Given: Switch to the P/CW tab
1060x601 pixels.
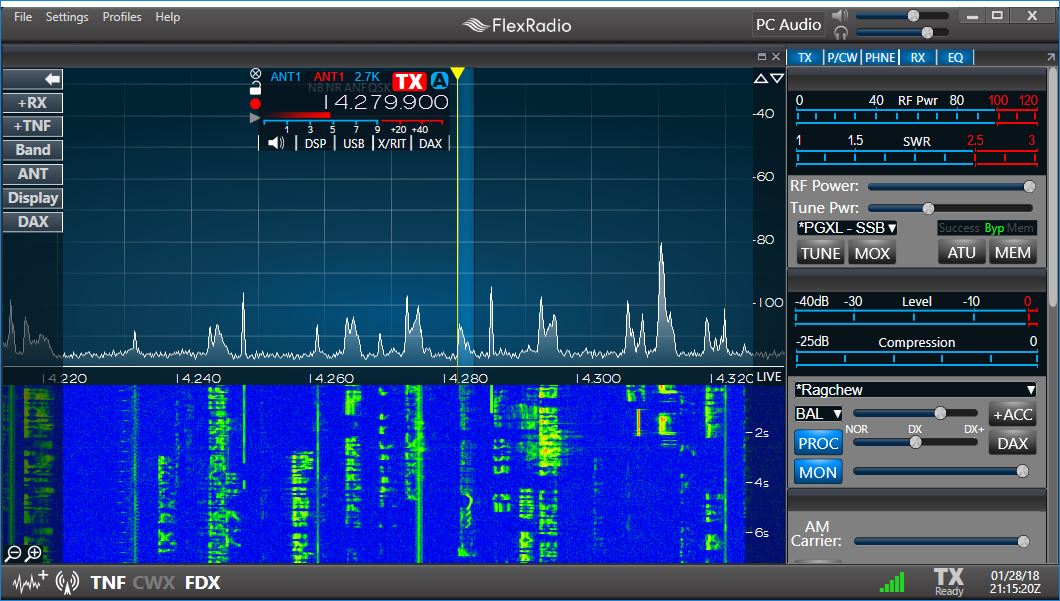Looking at the screenshot, I should pos(841,57).
